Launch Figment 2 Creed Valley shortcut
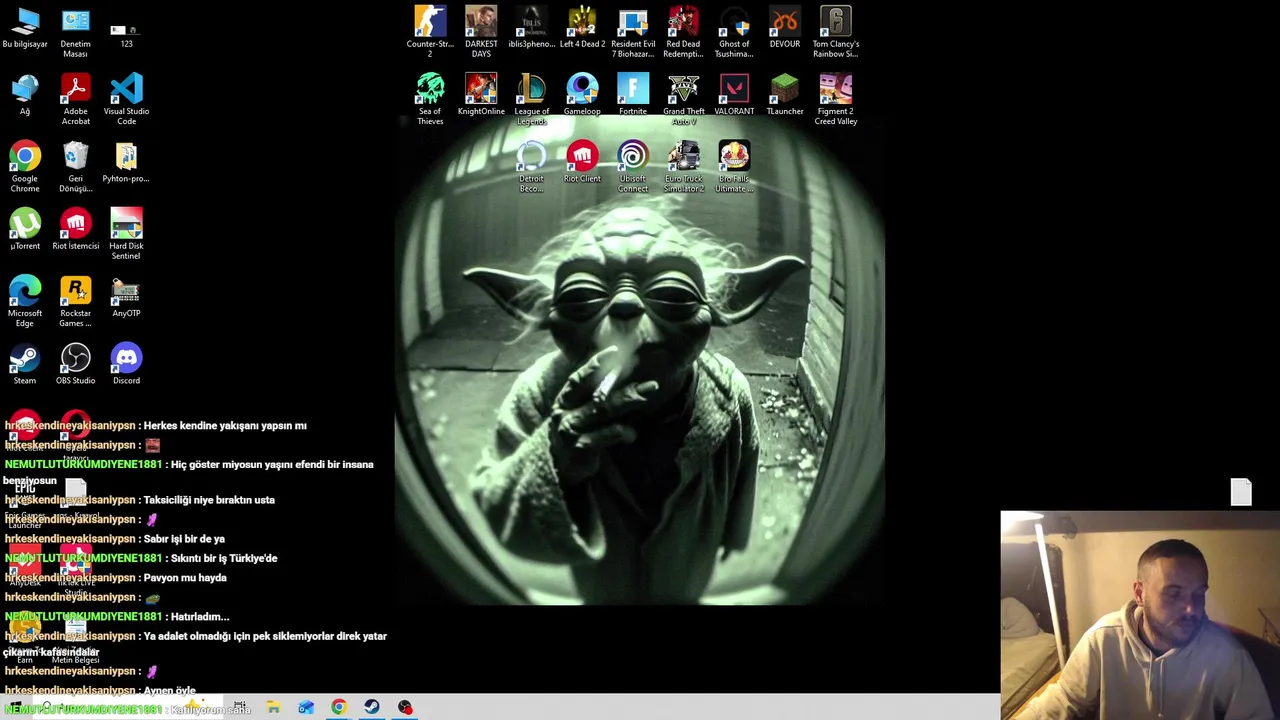Screen dimensions: 1280x720 tap(835, 100)
